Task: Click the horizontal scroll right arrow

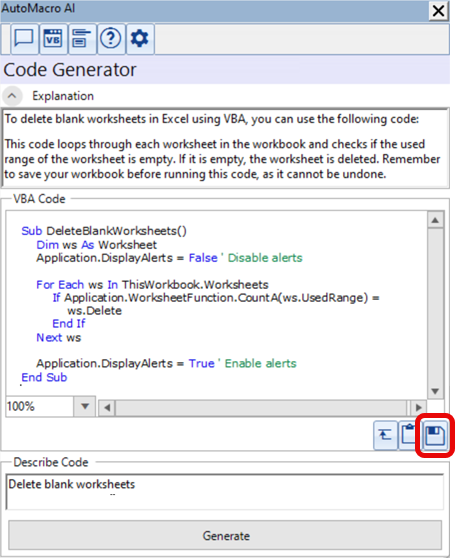Action: tap(418, 407)
